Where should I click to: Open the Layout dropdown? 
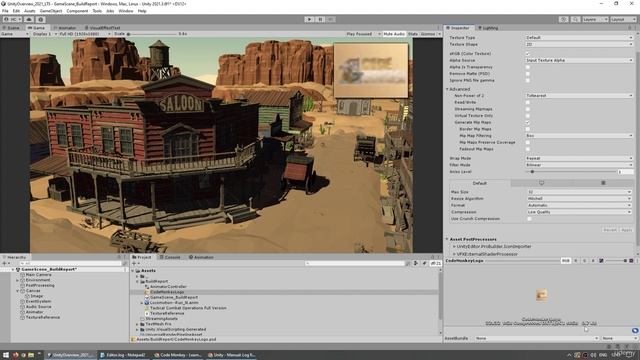pos(623,19)
